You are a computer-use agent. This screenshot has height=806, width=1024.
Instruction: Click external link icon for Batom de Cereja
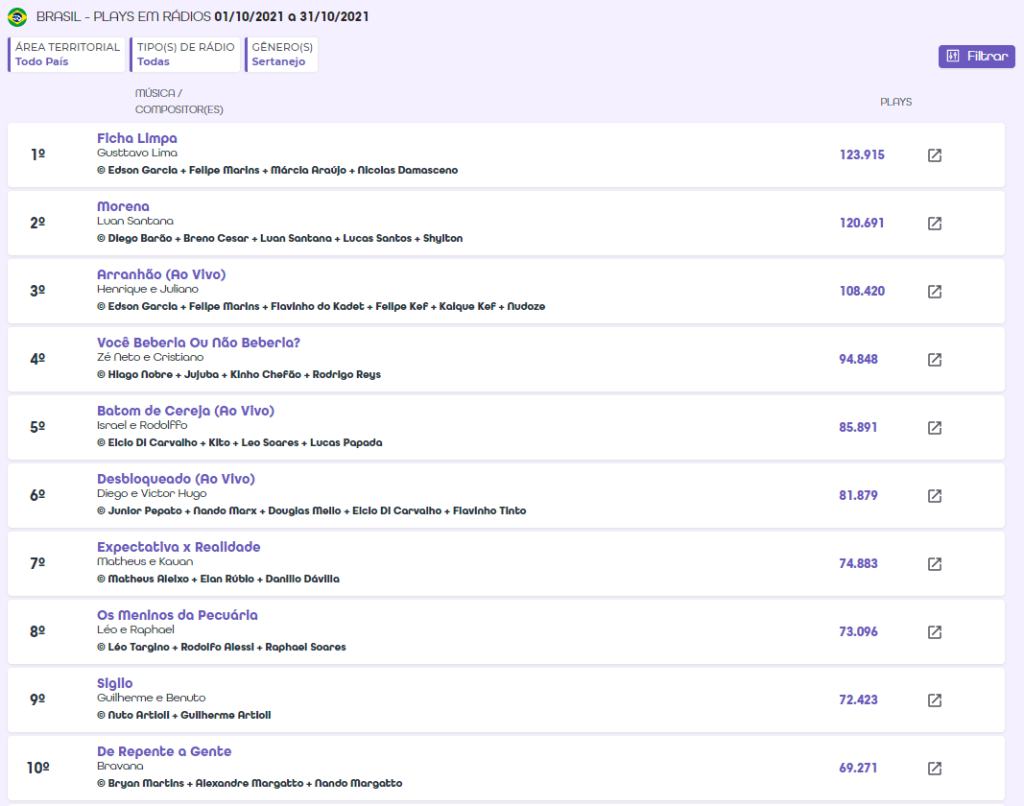click(x=934, y=427)
